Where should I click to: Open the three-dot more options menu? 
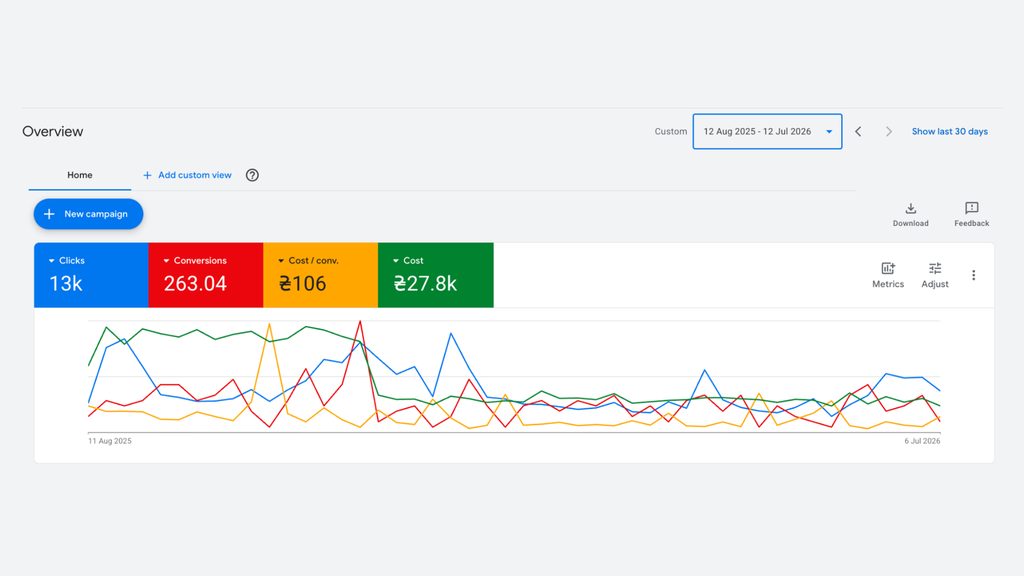(x=973, y=275)
